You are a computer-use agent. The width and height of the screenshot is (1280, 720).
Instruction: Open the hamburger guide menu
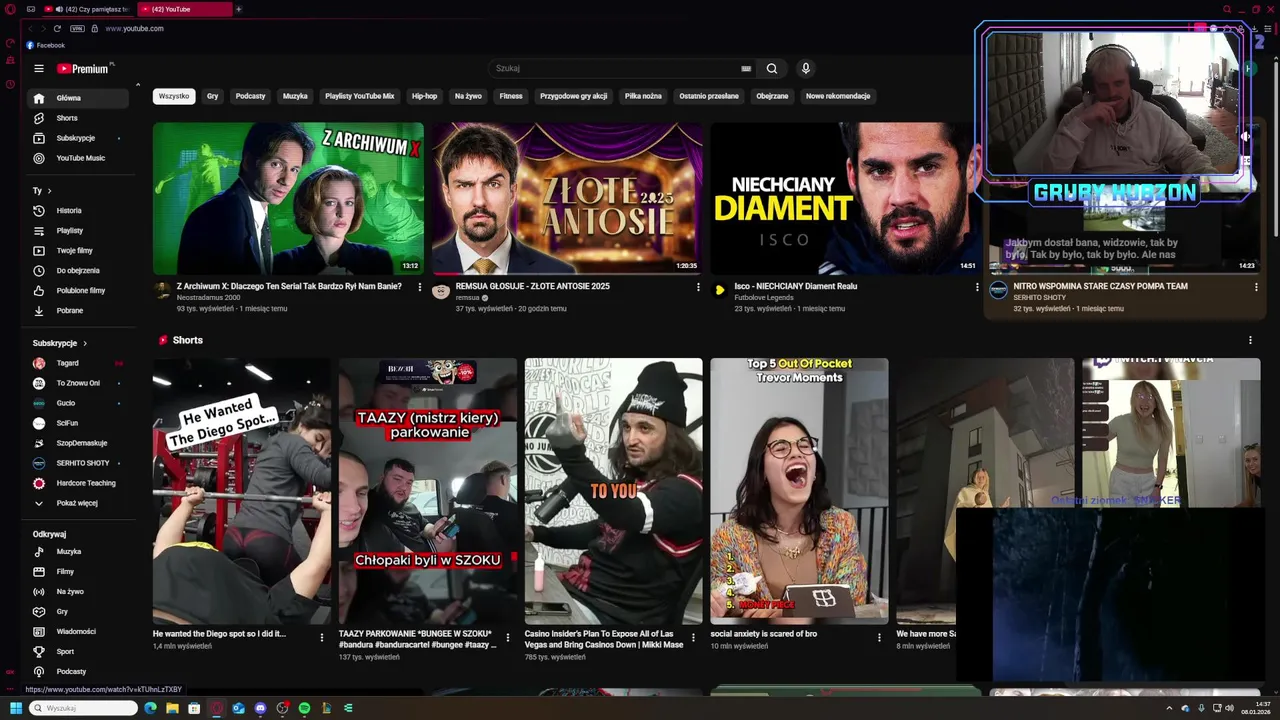click(38, 69)
